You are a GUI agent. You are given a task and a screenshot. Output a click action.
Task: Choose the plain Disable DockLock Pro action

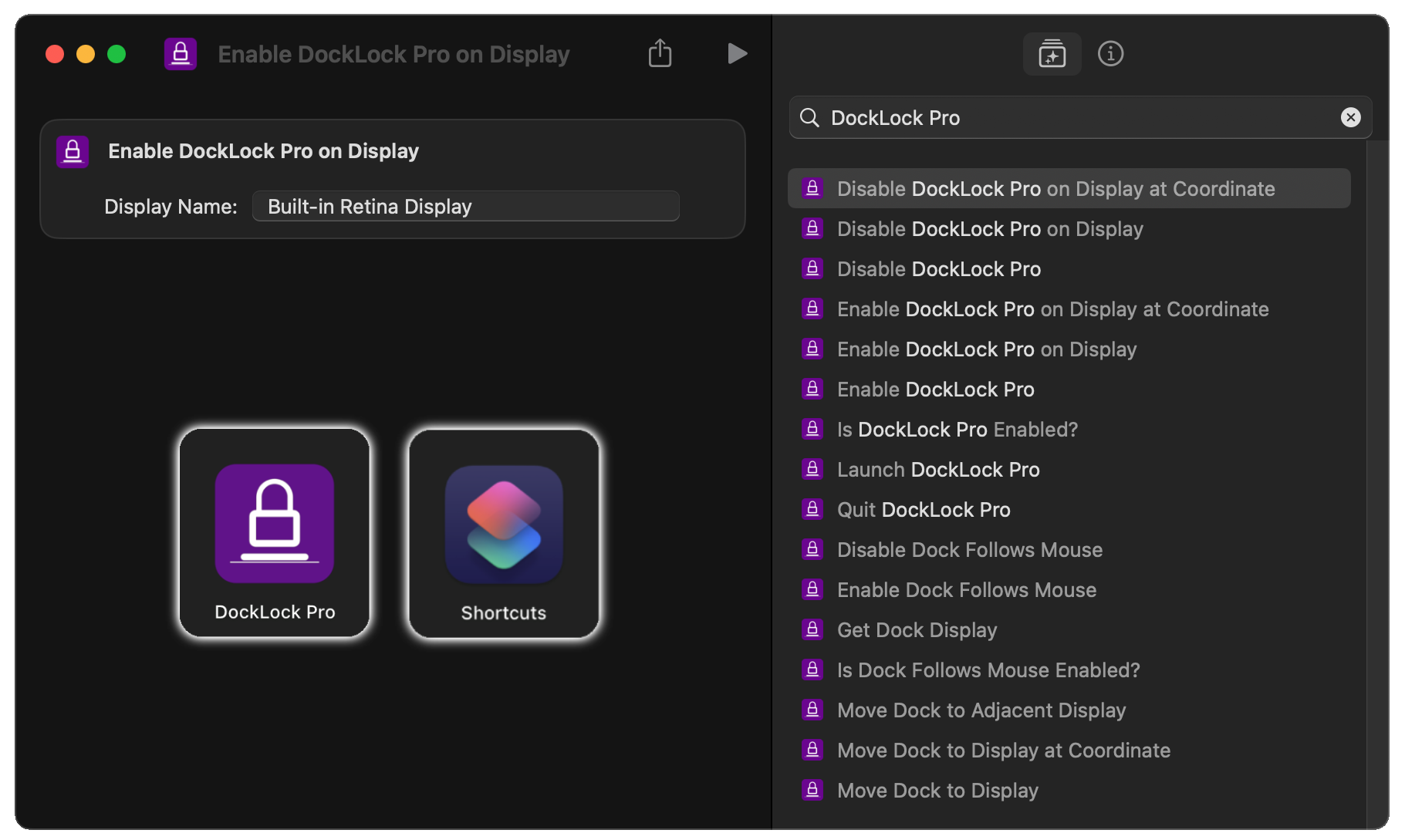click(1069, 268)
